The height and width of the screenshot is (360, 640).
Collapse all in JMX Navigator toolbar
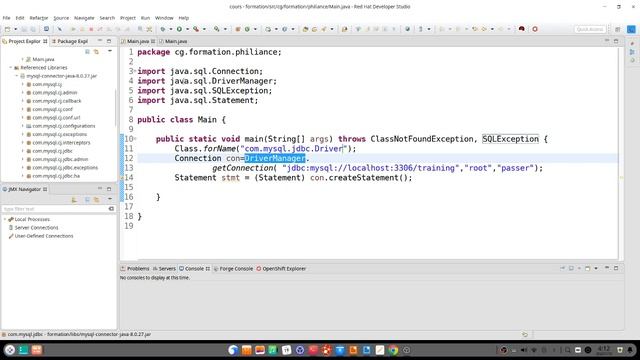(87, 200)
